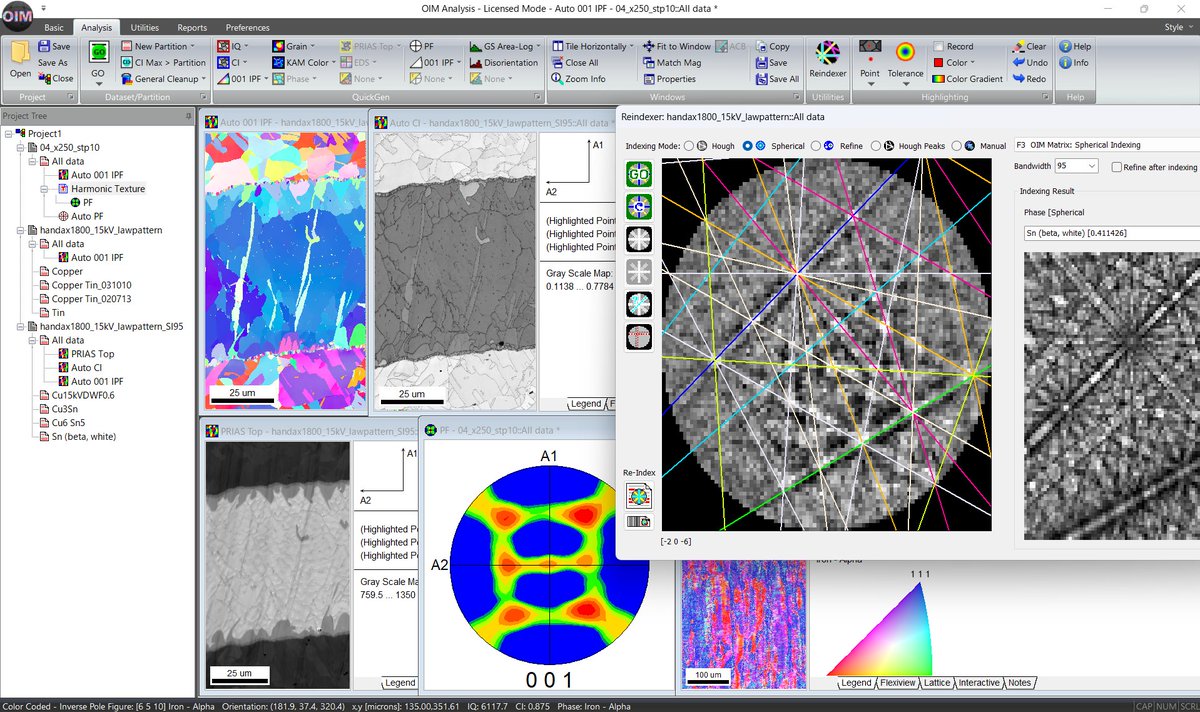Select the Hough indexing mode radio

click(x=689, y=146)
